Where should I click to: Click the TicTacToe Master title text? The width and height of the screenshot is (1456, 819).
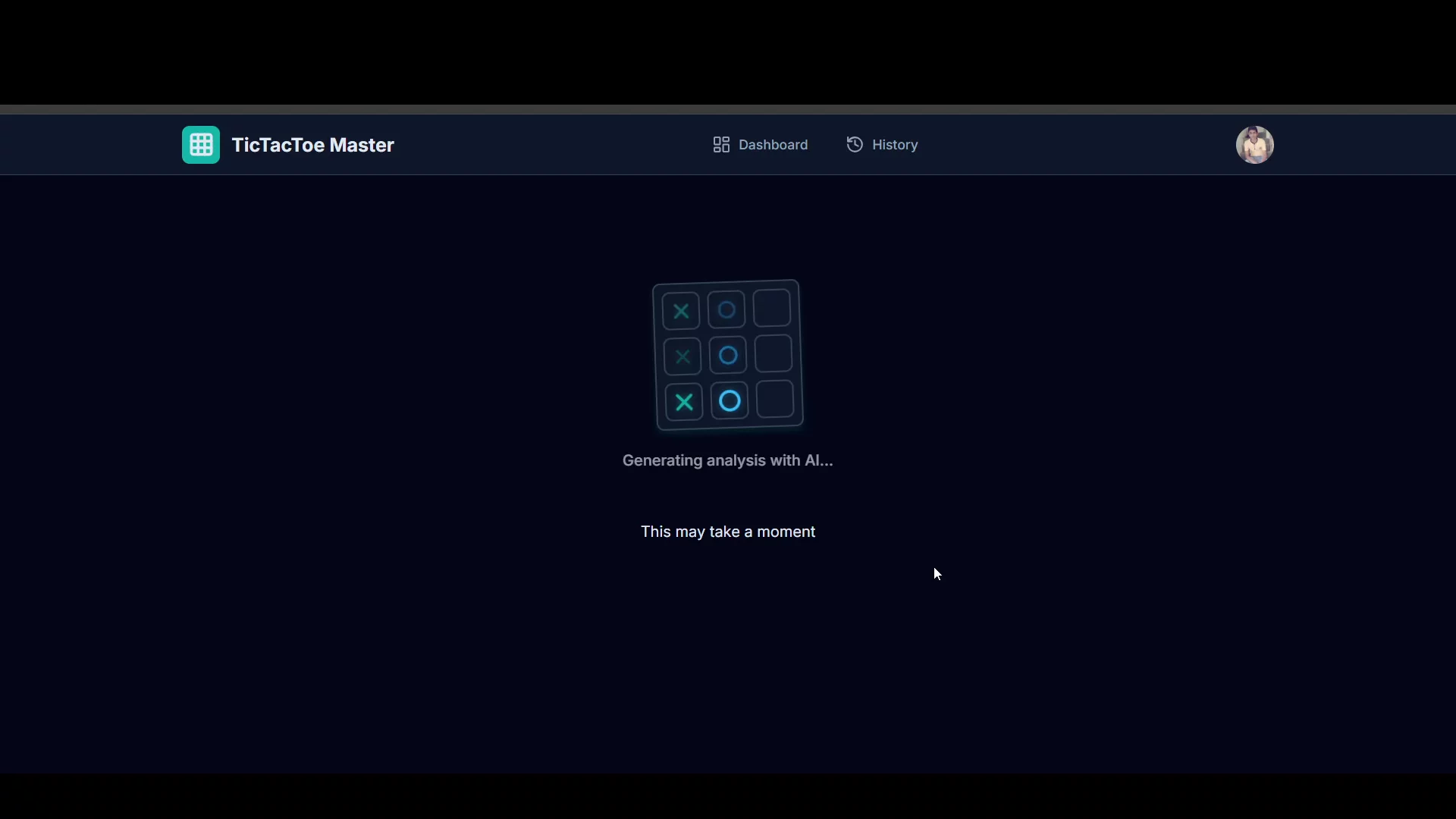click(312, 145)
